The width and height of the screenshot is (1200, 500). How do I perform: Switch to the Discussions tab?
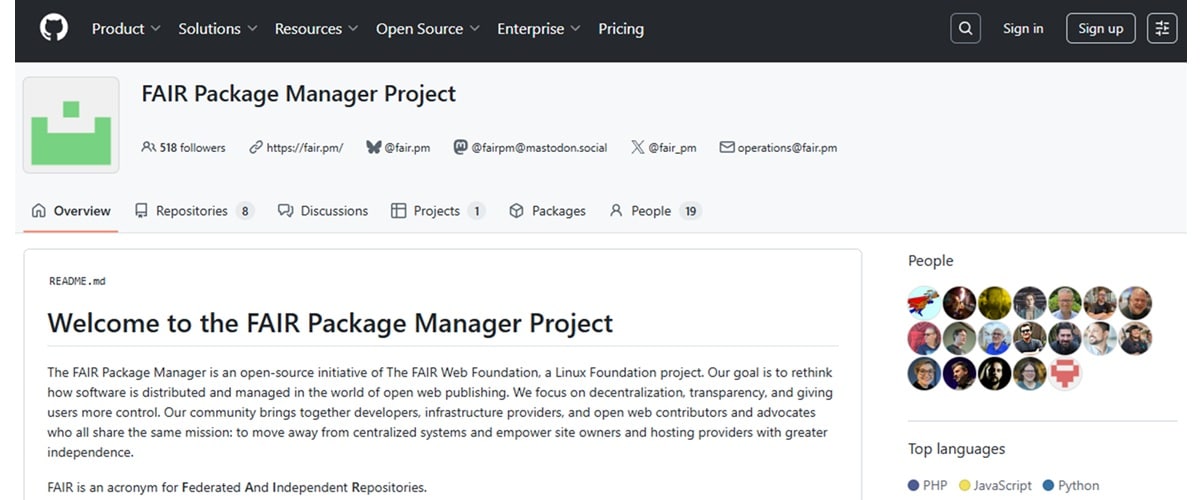pos(323,211)
